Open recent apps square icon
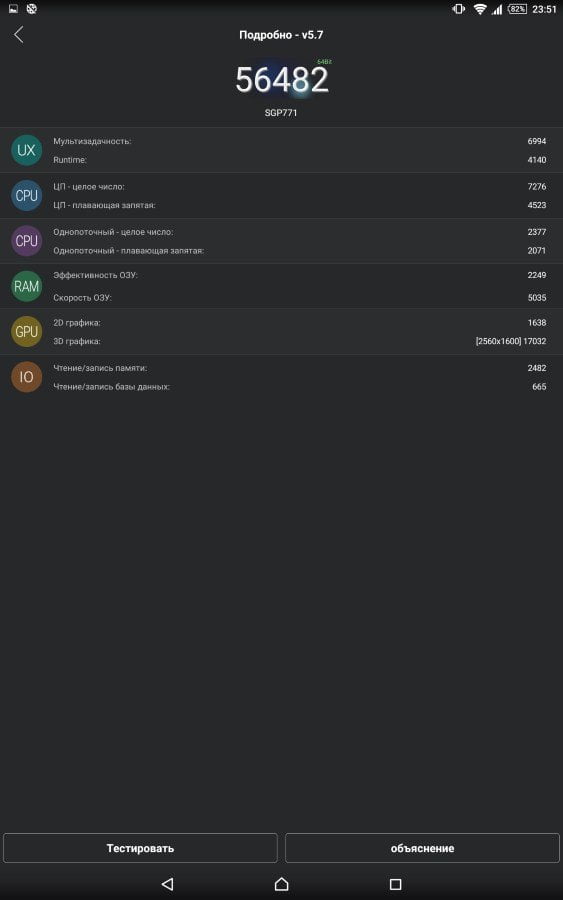The height and width of the screenshot is (900, 563). click(x=395, y=884)
